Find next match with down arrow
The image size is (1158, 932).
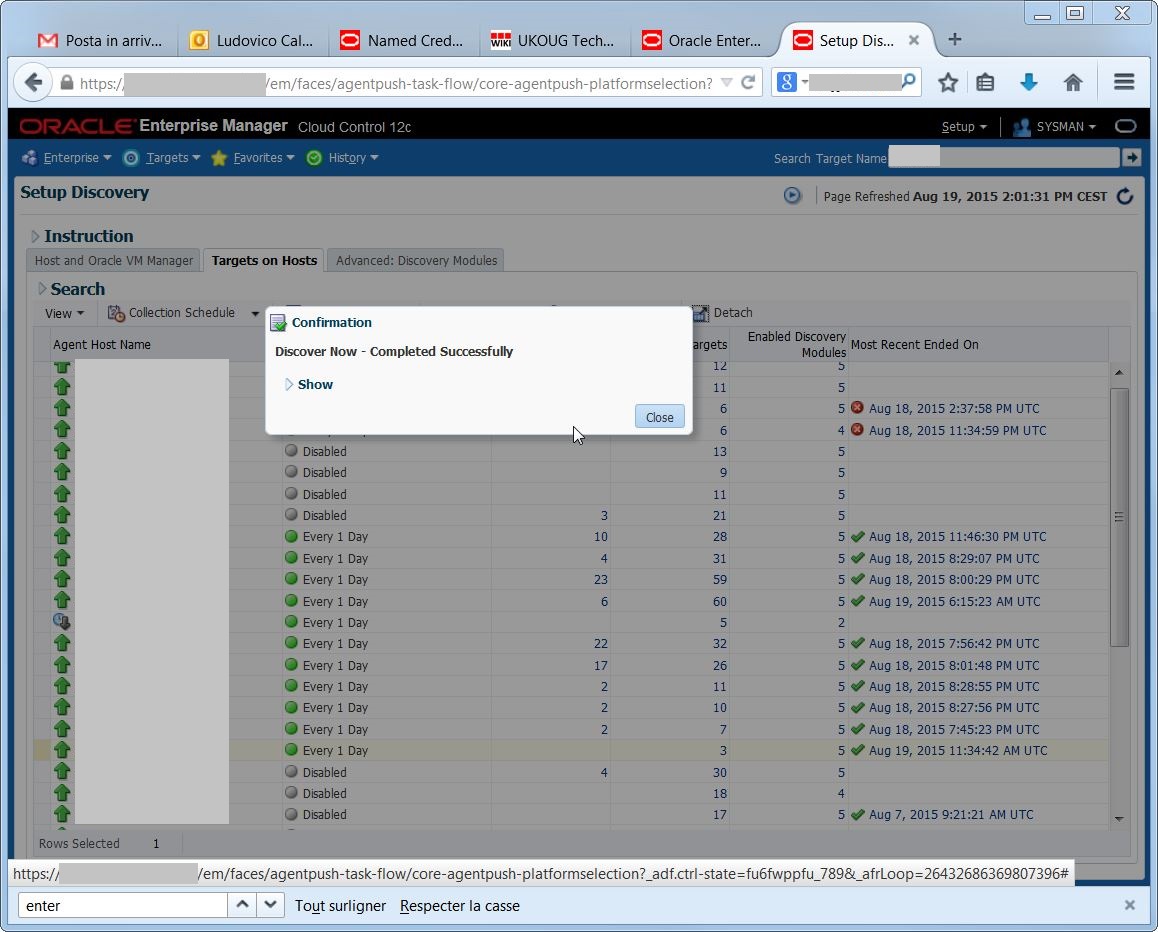click(x=270, y=905)
